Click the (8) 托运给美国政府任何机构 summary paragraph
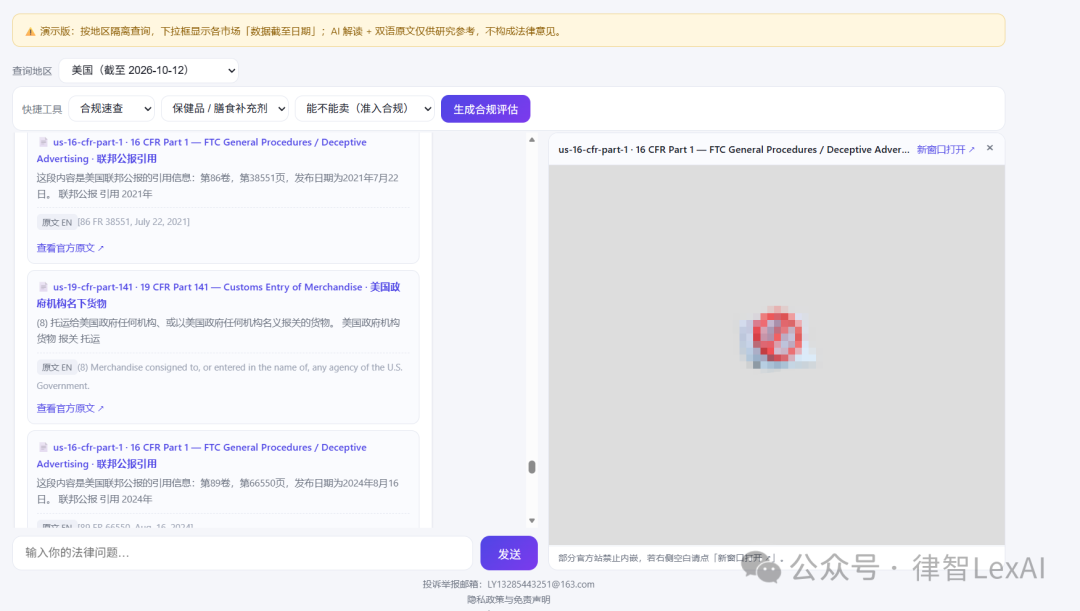 pos(218,331)
